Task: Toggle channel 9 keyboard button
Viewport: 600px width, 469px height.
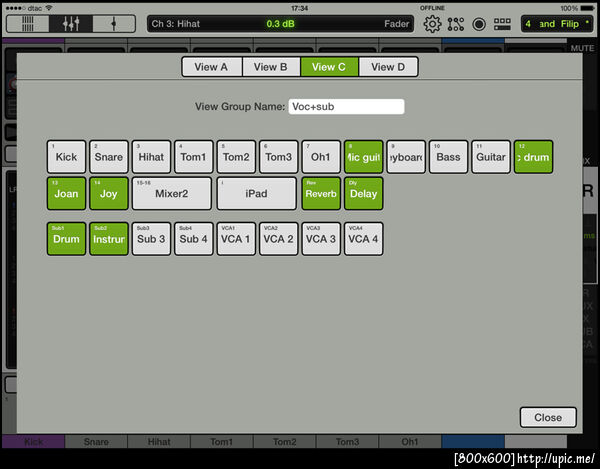Action: (x=406, y=157)
